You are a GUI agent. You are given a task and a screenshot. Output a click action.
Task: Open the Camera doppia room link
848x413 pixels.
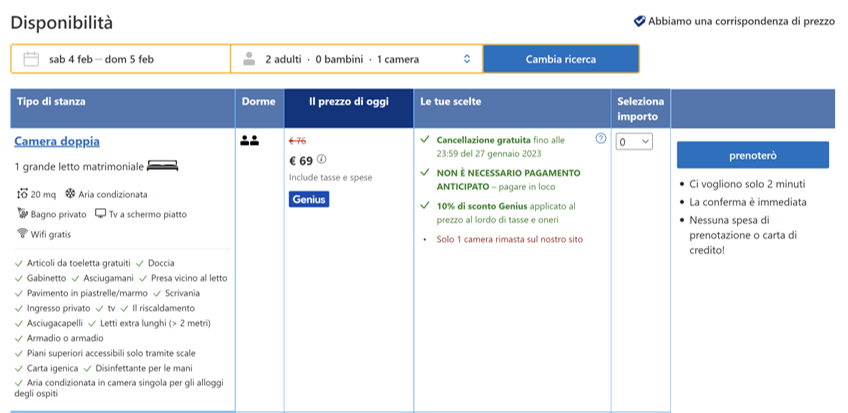[x=57, y=141]
